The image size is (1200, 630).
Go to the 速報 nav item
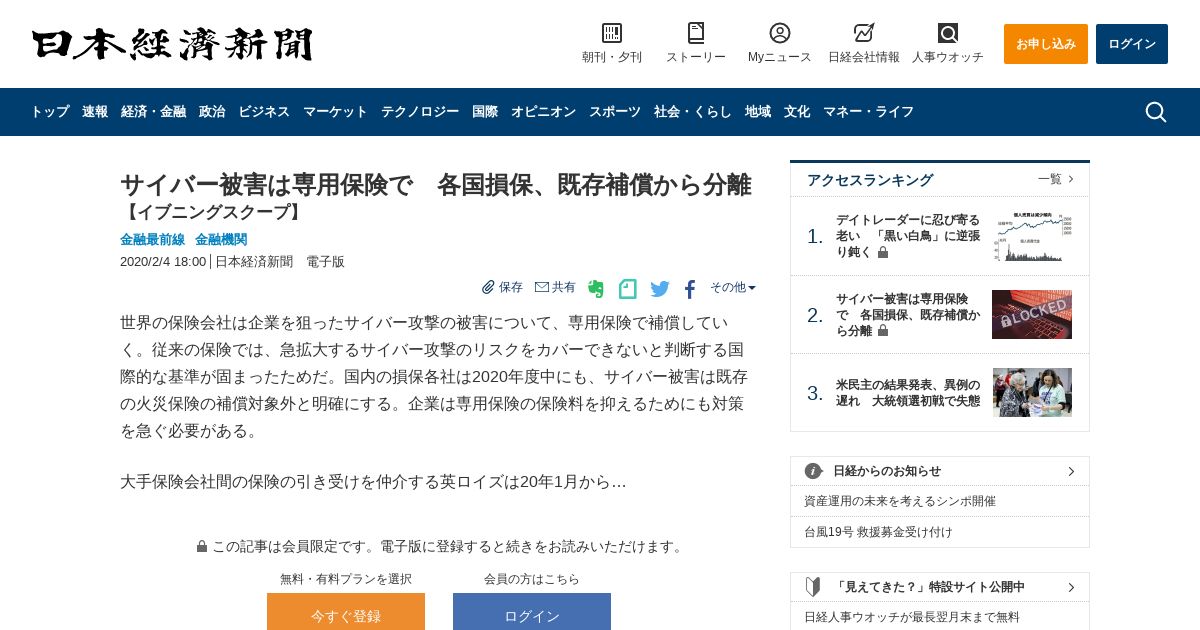pyautogui.click(x=95, y=112)
